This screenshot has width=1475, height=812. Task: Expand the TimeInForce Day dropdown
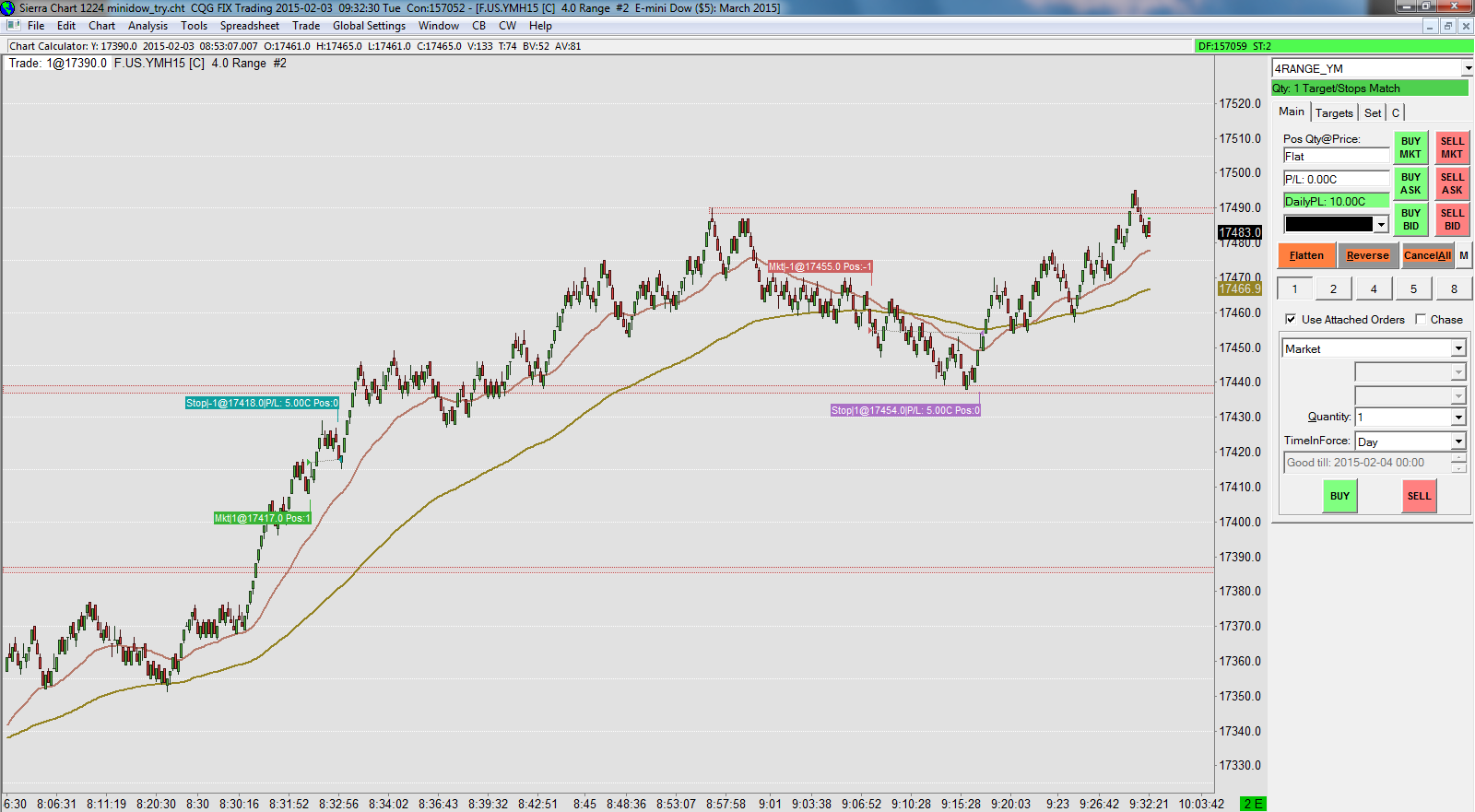(x=1458, y=441)
